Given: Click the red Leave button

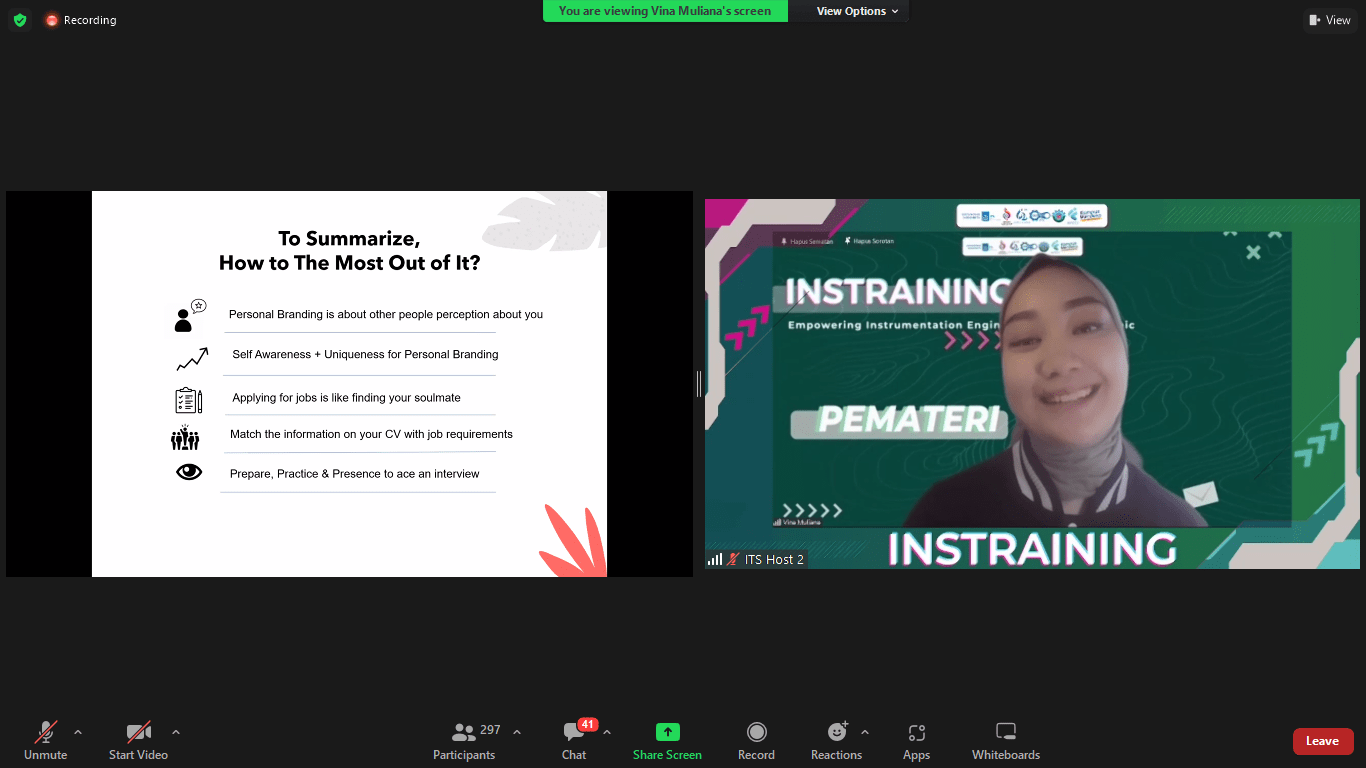Looking at the screenshot, I should (1322, 741).
